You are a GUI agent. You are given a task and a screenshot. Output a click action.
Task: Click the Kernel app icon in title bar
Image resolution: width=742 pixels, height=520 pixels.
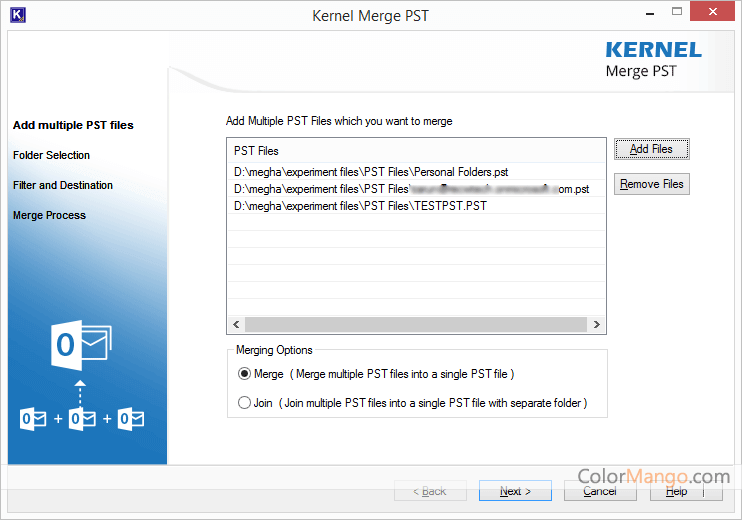[x=16, y=15]
